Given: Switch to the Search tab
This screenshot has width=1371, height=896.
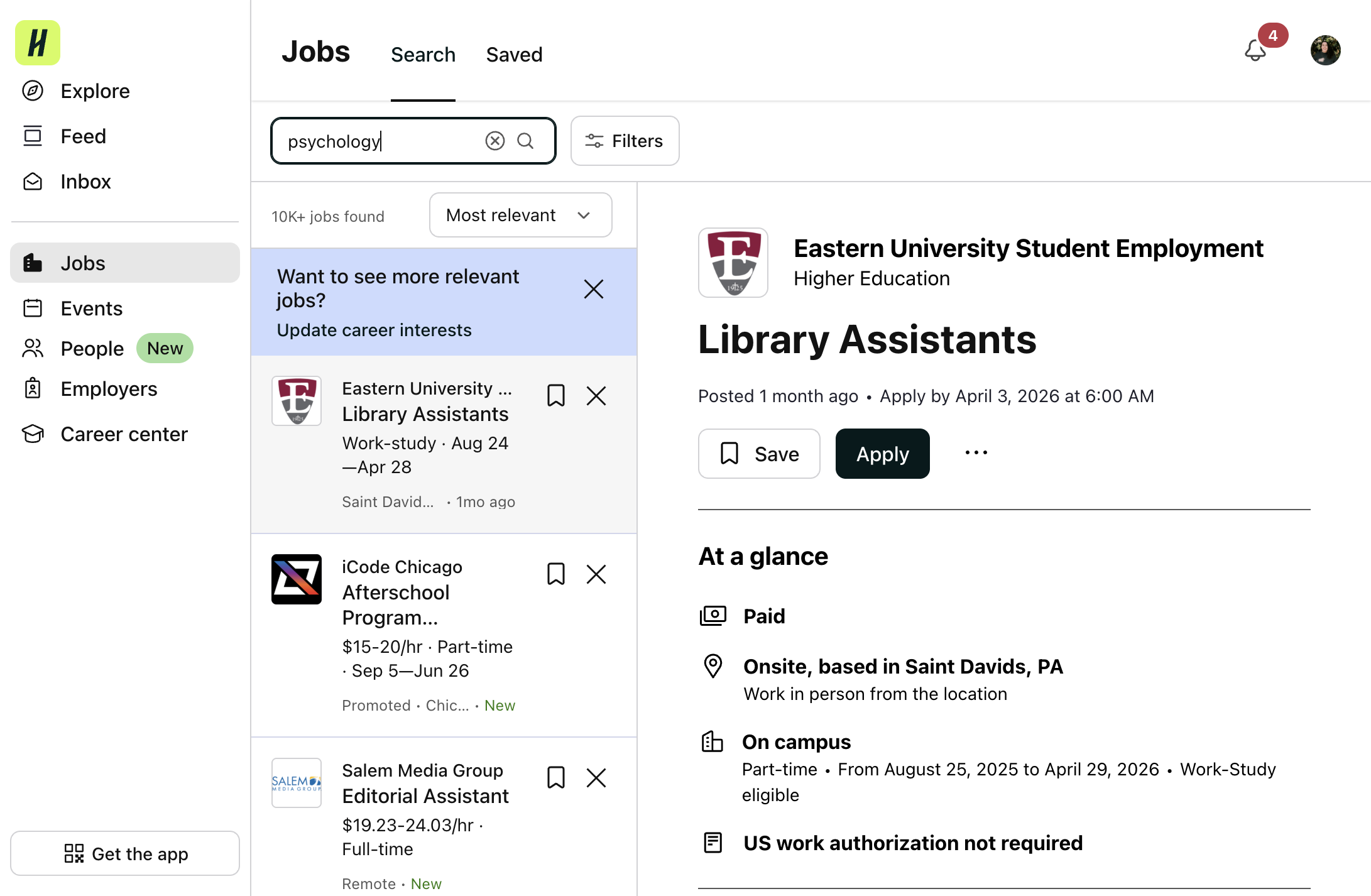Looking at the screenshot, I should (x=423, y=55).
